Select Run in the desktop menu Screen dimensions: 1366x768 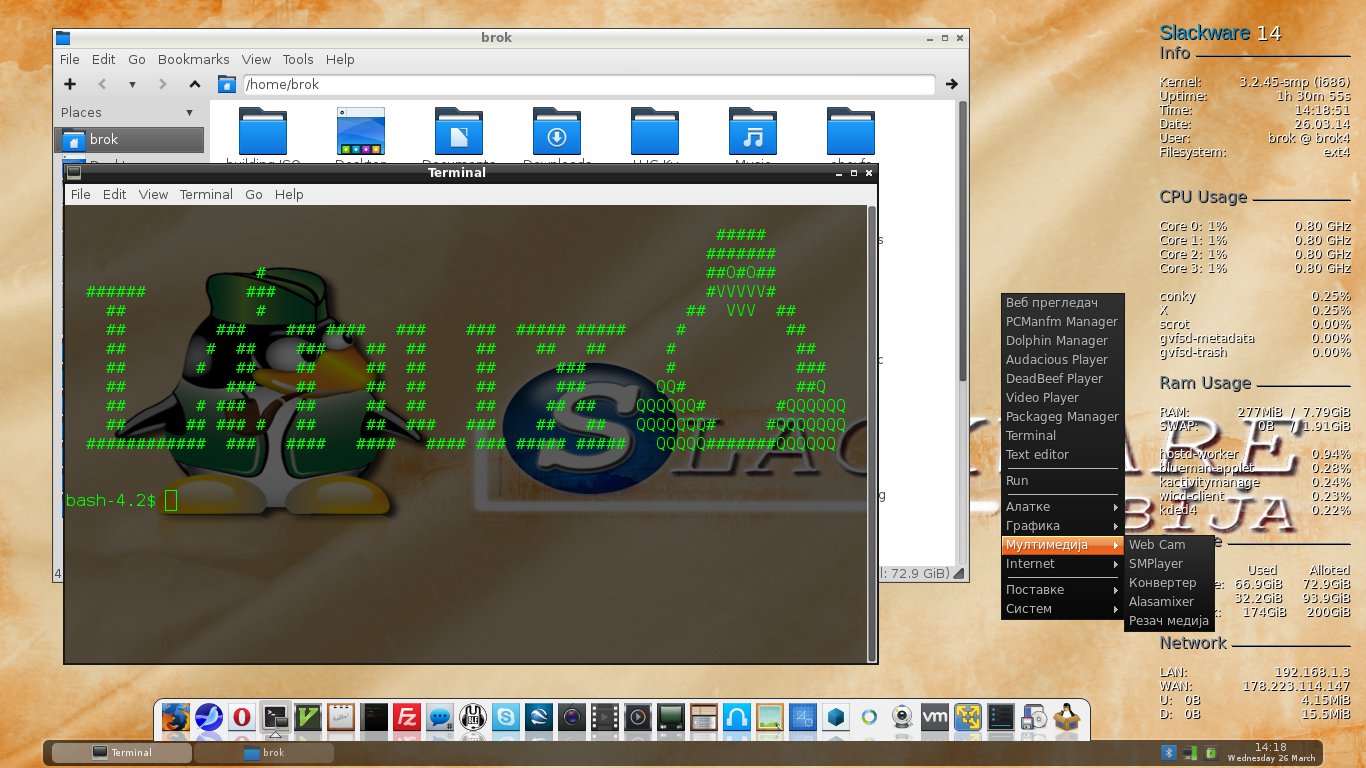coord(1063,481)
